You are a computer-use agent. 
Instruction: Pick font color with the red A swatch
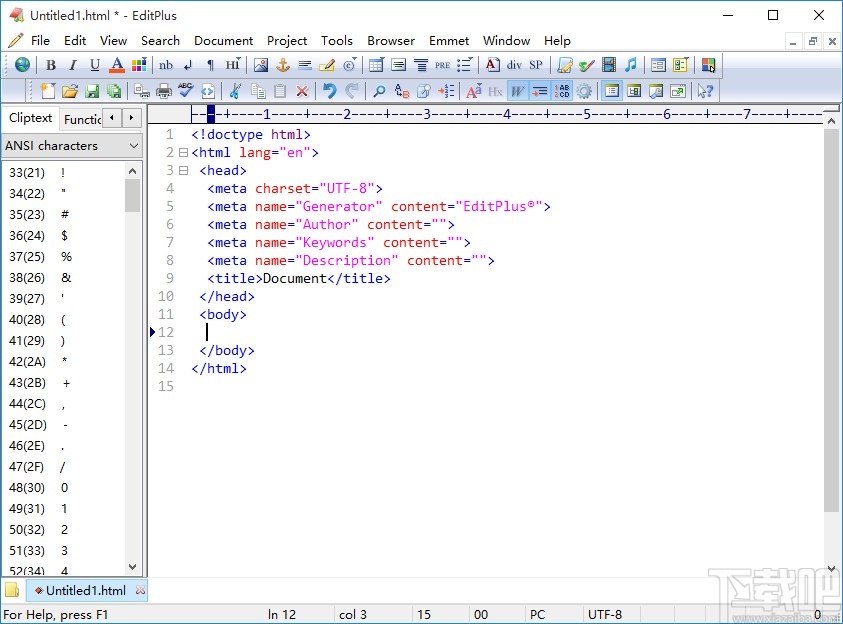[x=117, y=65]
